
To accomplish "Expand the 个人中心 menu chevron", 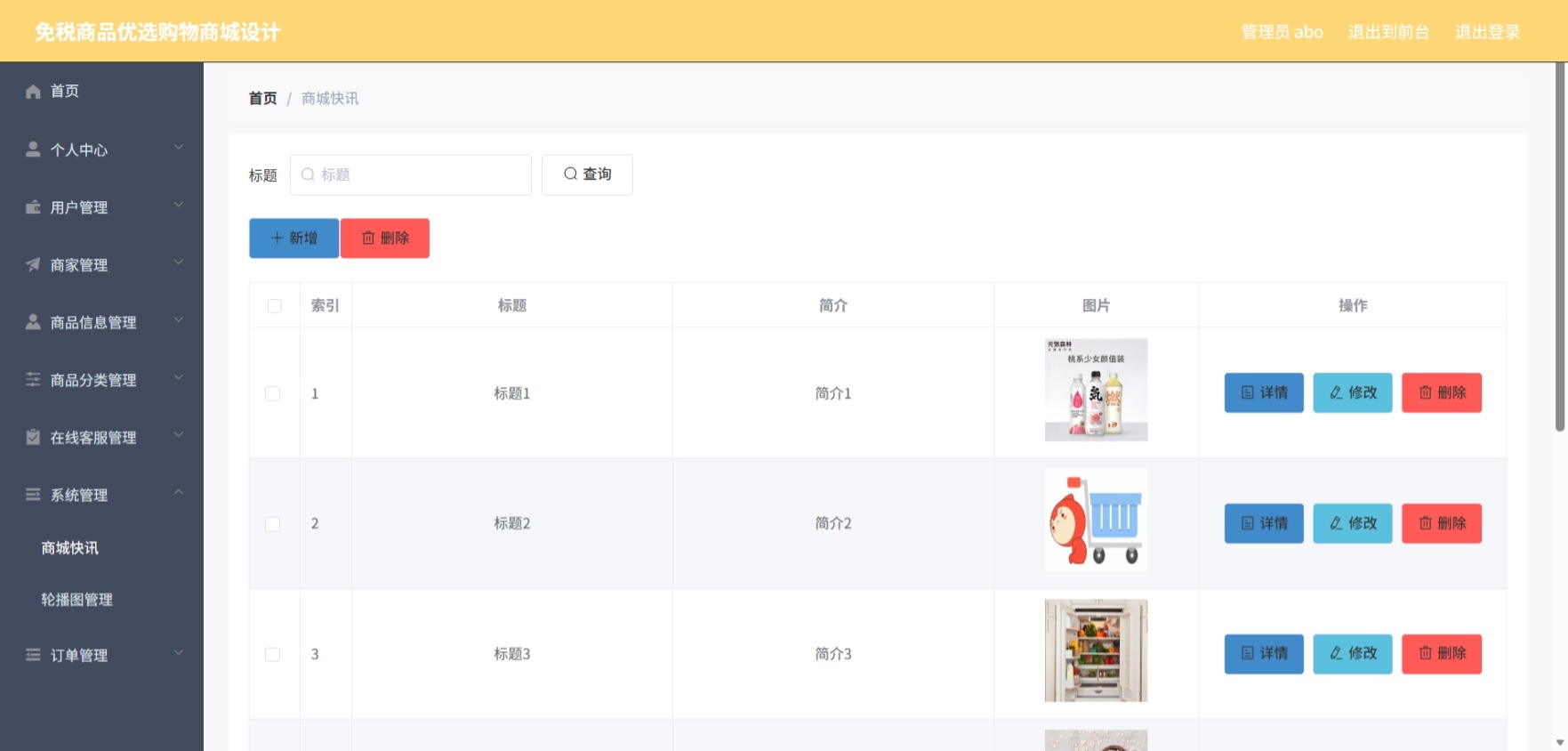I will pyautogui.click(x=179, y=147).
